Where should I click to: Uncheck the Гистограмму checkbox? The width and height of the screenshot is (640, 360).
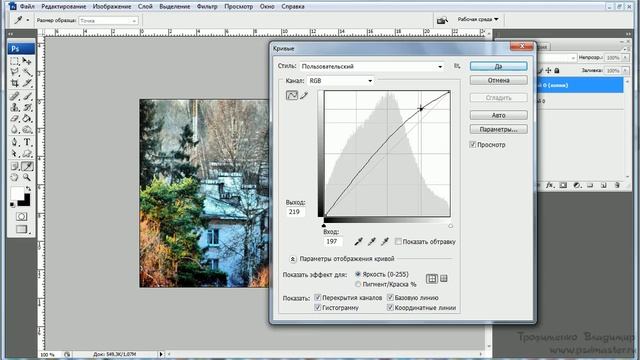click(318, 308)
